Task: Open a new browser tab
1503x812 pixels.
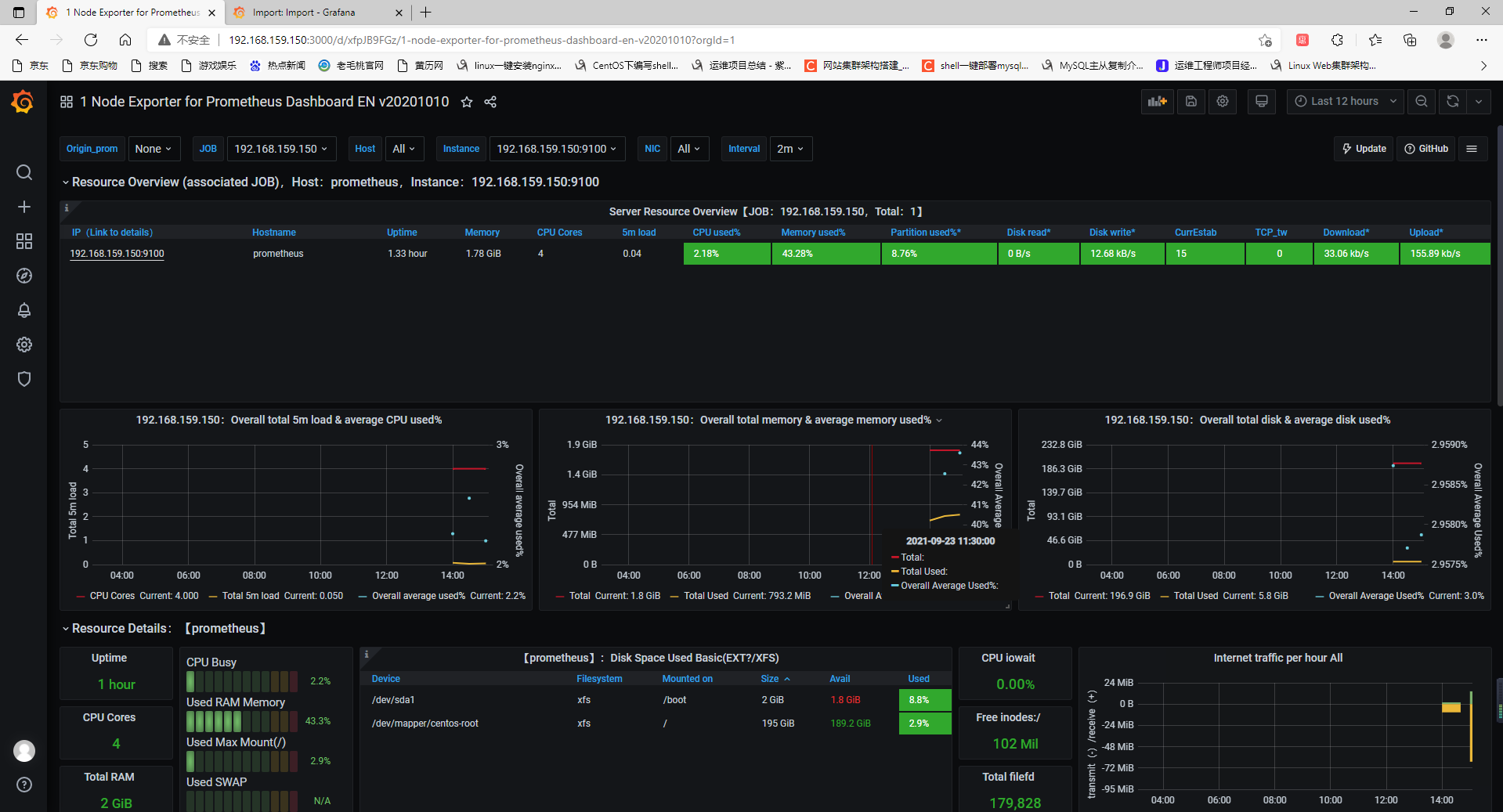Action: coord(426,13)
